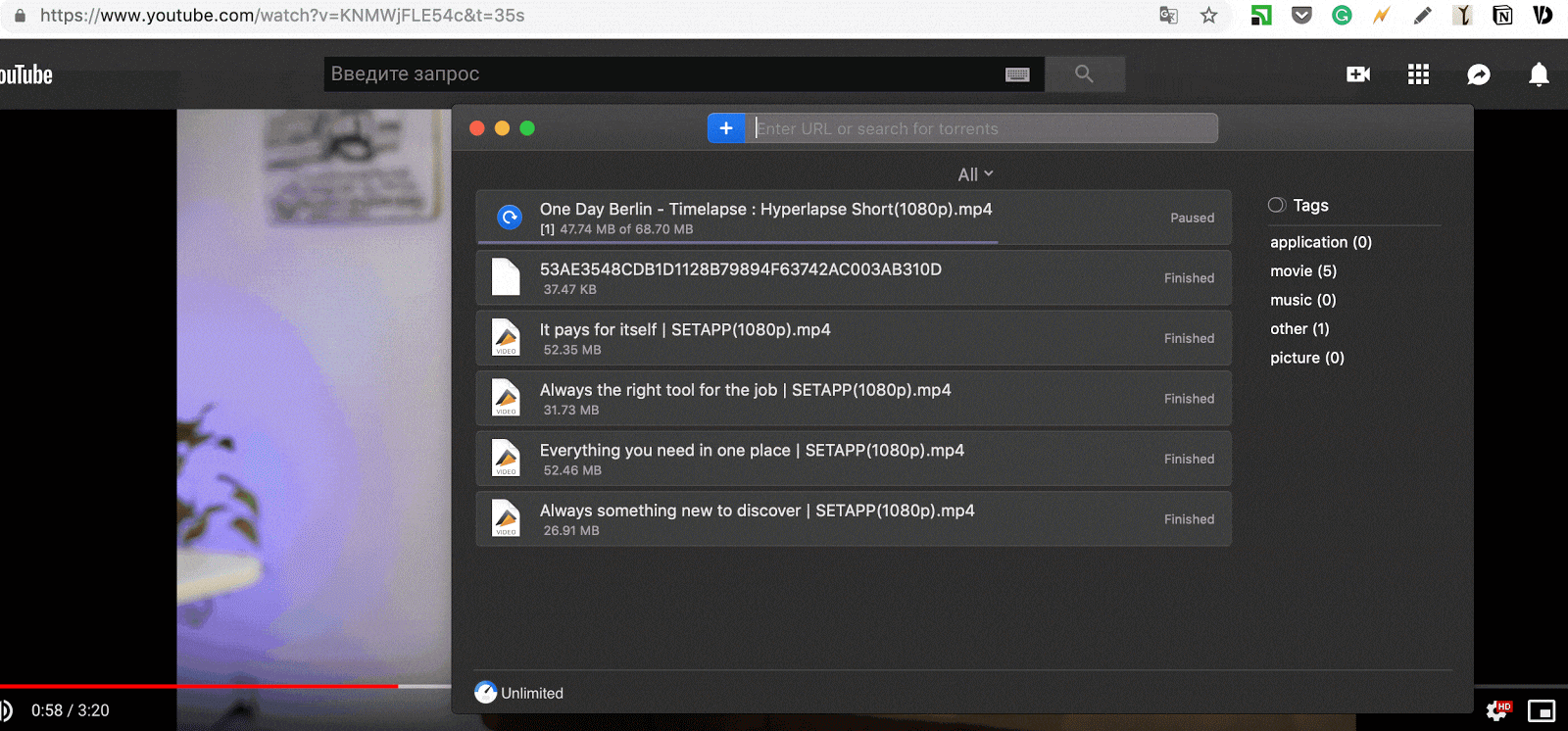1568x731 pixels.
Task: Open YouTube messages share bubble icon
Action: (x=1479, y=74)
